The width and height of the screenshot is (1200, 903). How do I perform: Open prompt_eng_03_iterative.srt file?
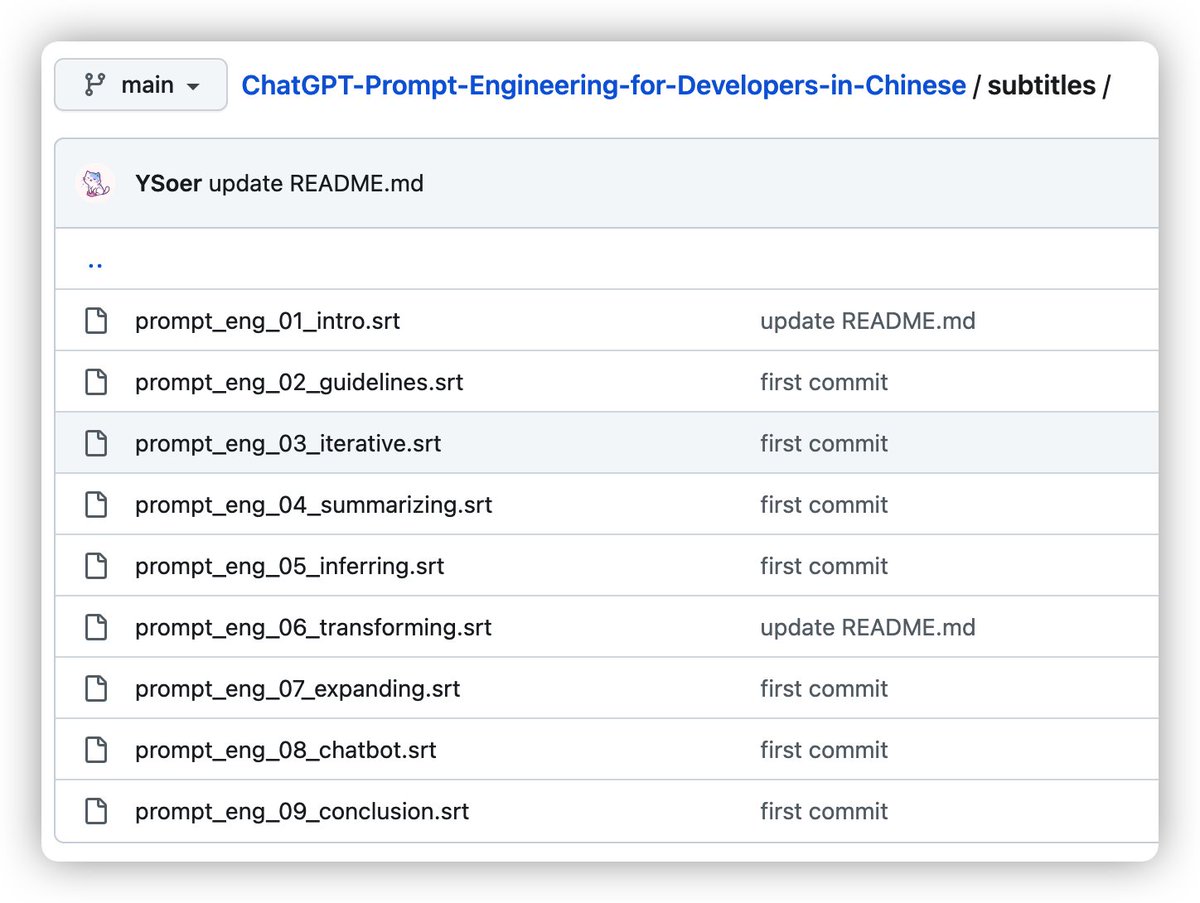288,443
